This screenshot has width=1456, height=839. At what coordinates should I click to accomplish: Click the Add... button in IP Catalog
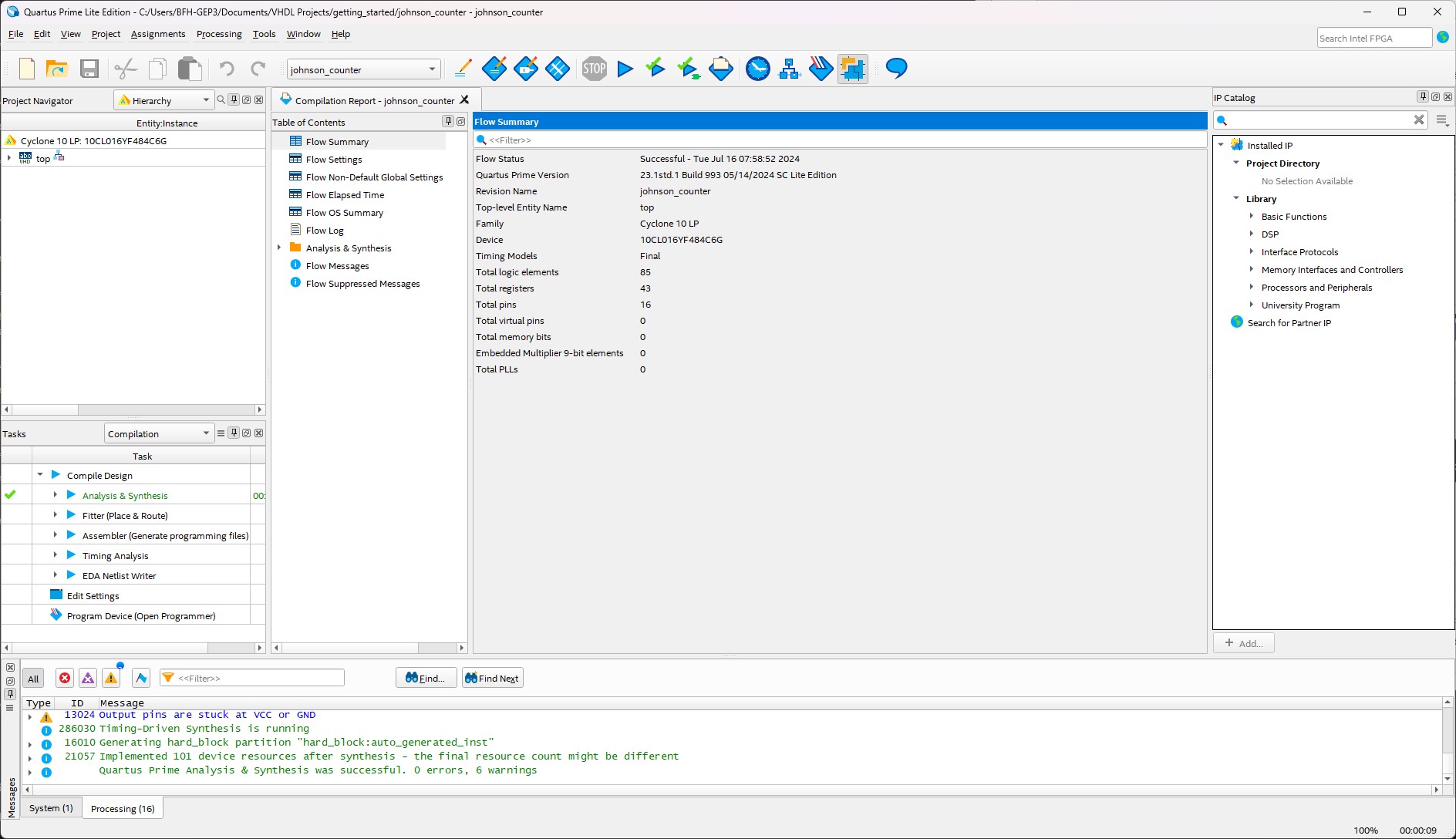[x=1243, y=643]
